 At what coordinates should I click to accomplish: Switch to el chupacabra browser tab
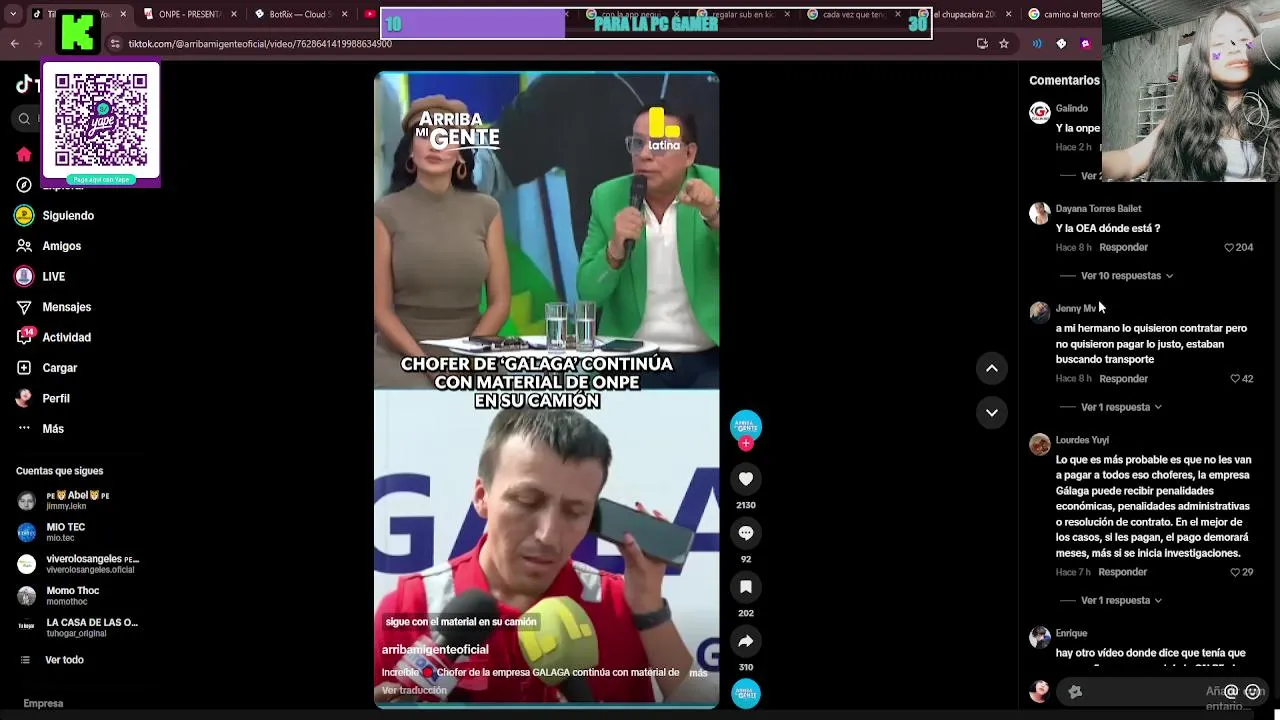tap(963, 14)
